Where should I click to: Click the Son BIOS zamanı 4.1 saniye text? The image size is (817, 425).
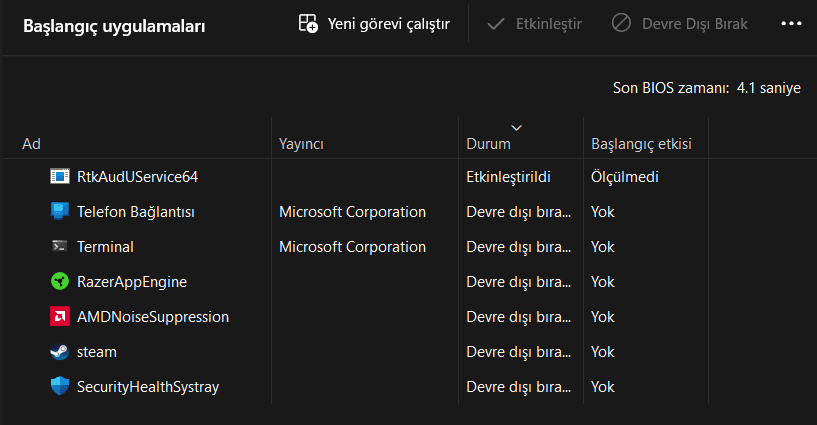(707, 88)
